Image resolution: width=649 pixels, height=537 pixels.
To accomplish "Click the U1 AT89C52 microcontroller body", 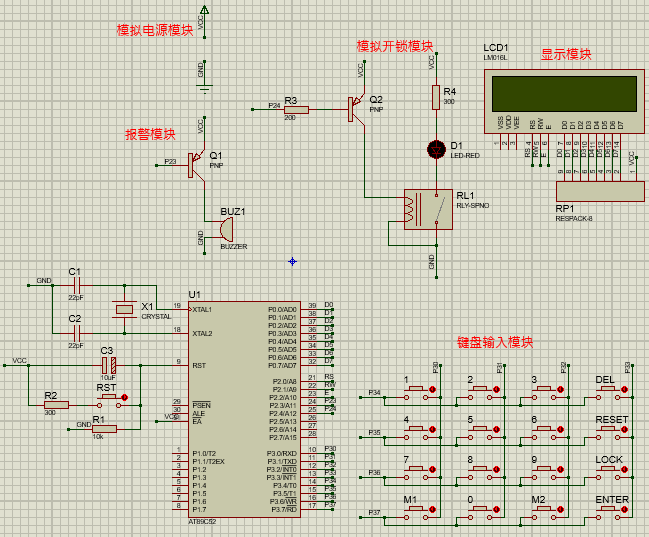I will (244, 409).
